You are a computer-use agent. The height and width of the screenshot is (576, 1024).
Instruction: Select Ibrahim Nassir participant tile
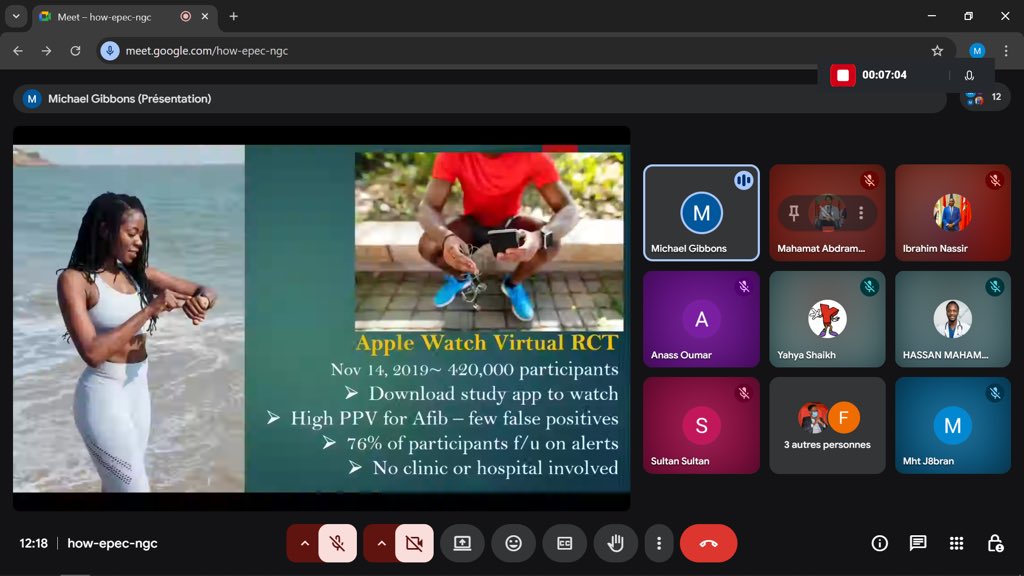click(x=952, y=213)
